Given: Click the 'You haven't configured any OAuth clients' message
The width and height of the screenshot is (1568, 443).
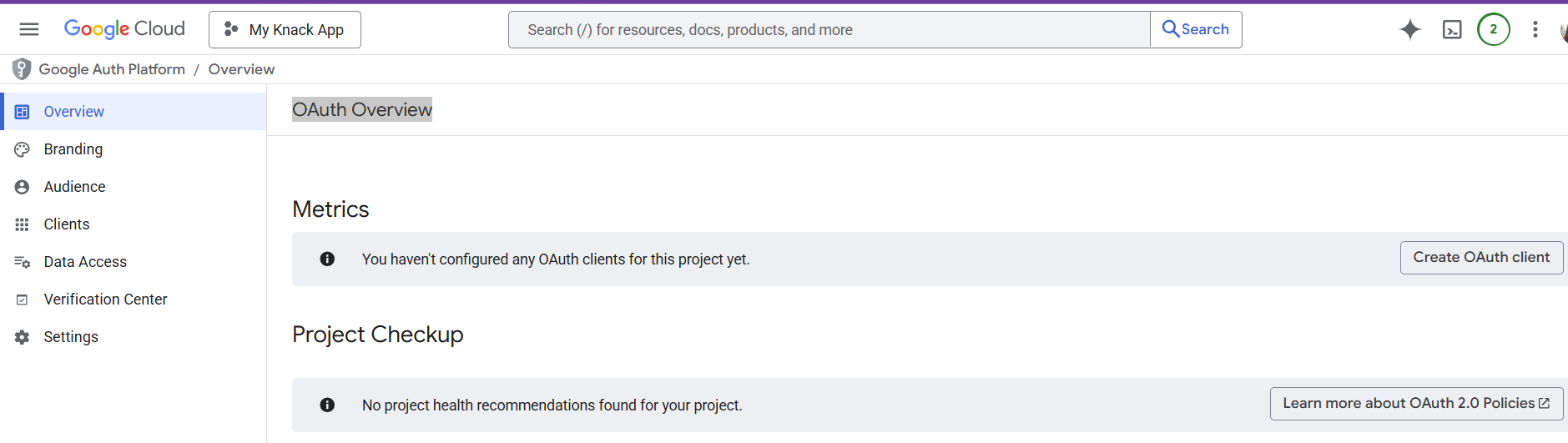Looking at the screenshot, I should (556, 259).
